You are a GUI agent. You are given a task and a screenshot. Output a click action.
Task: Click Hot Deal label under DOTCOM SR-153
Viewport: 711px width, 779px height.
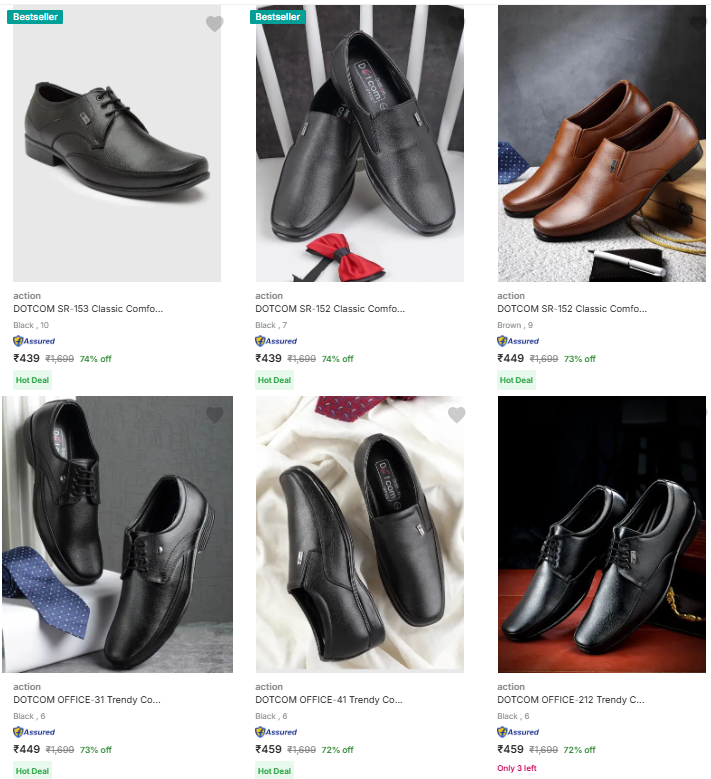(32, 380)
